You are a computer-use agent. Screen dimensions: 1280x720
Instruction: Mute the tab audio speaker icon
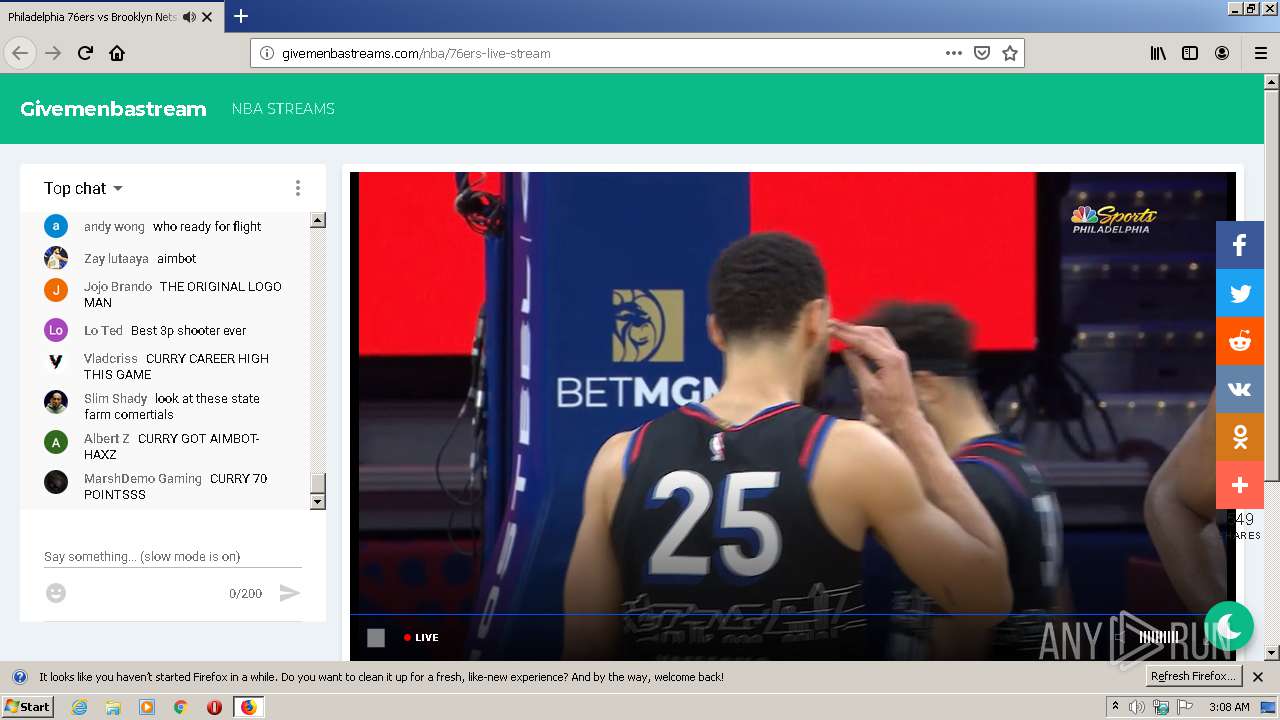[189, 17]
